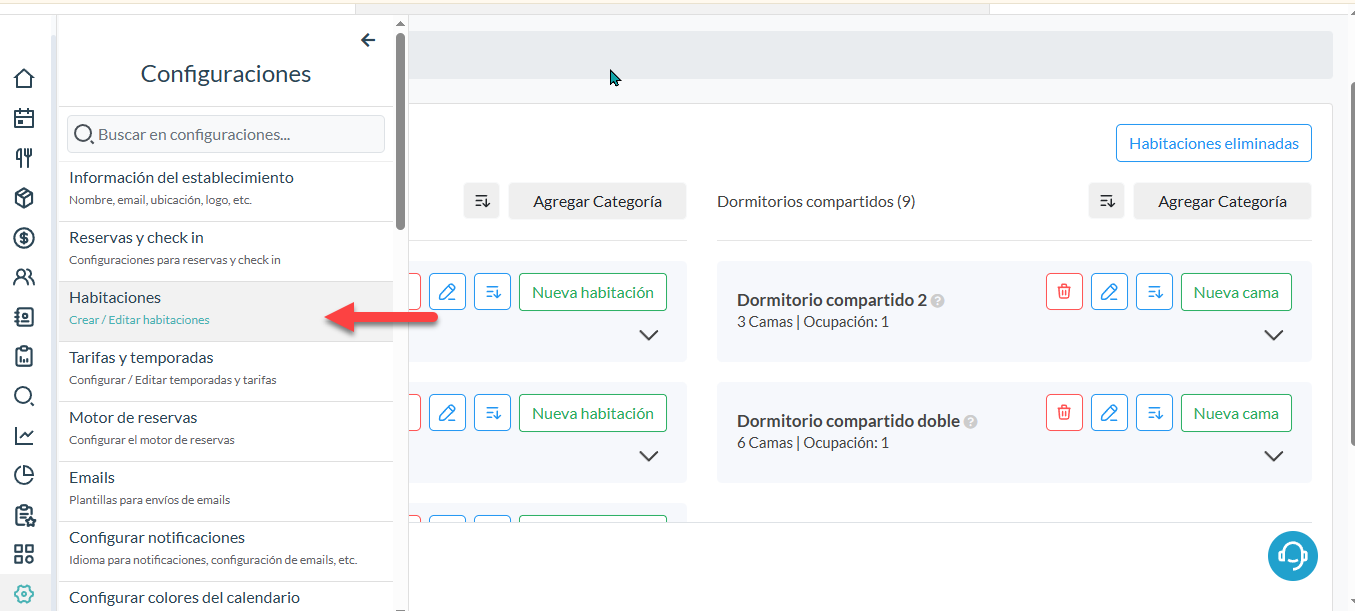This screenshot has height=611, width=1355.
Task: Open the home icon in sidebar
Action: click(24, 78)
